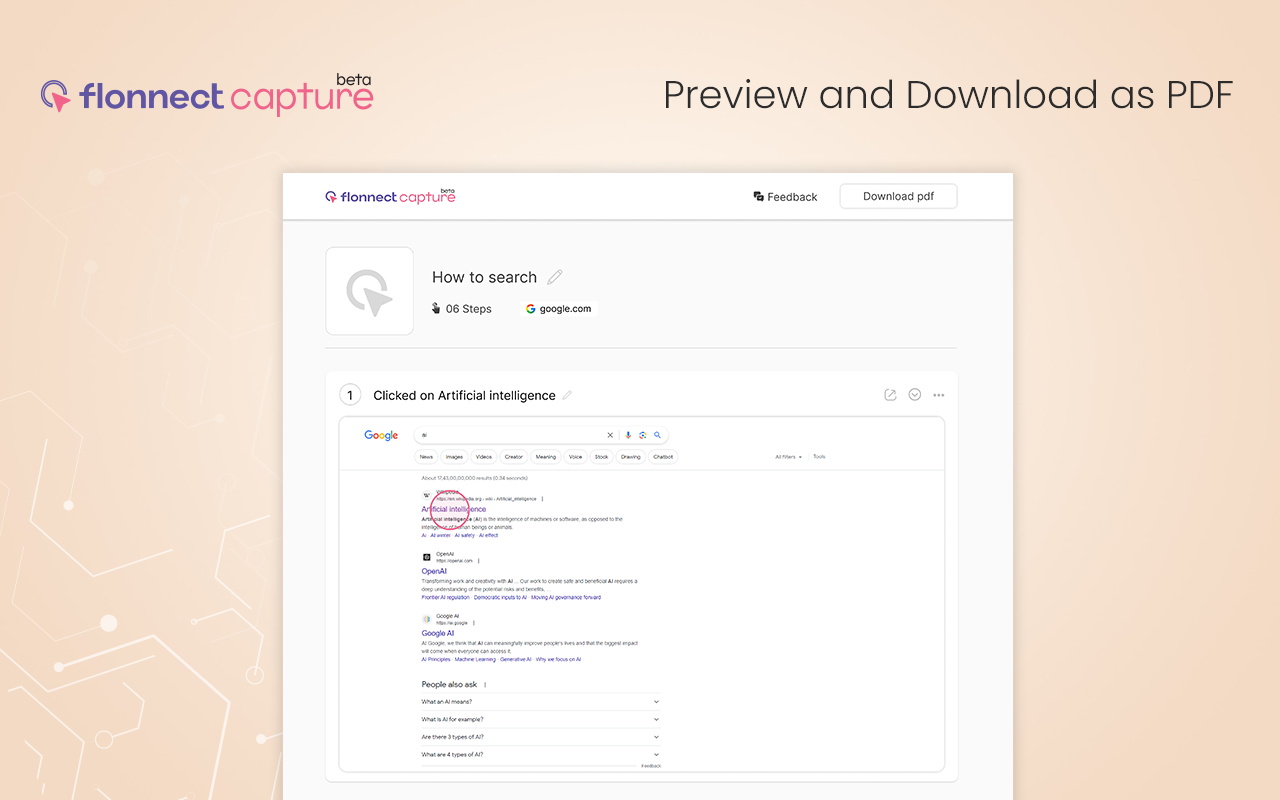Click the magnifier search icon in the search box
The height and width of the screenshot is (800, 1280).
click(657, 435)
